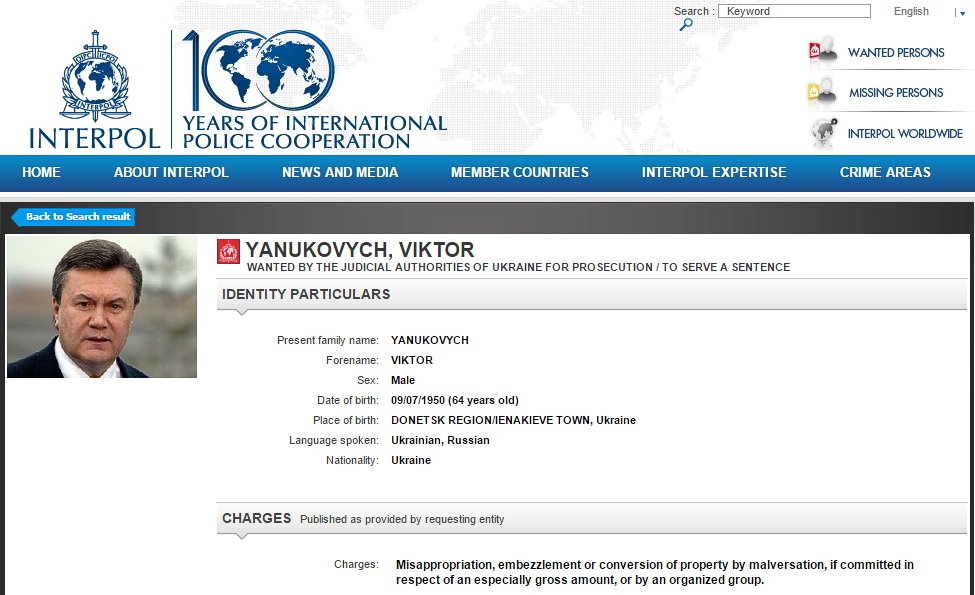Click the Interpol Worldwide globe icon
The width and height of the screenshot is (975, 595).
(x=823, y=133)
